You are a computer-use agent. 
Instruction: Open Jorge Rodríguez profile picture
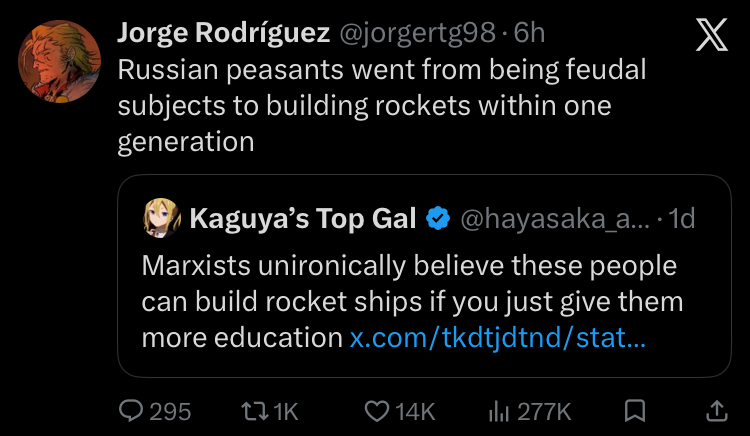[59, 61]
